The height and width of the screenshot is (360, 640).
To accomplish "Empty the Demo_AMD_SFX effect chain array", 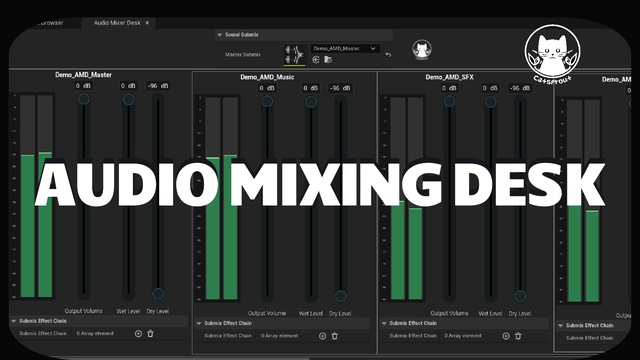I will coord(518,336).
